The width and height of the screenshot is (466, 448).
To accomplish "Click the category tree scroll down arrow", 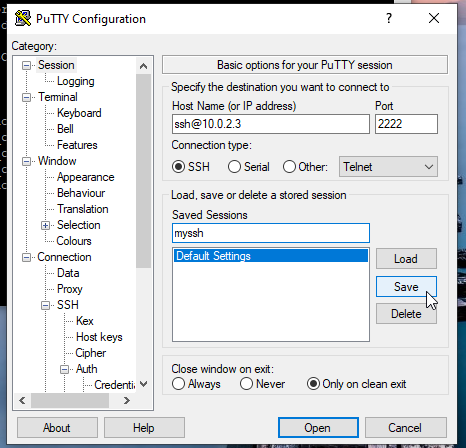I will 144,384.
